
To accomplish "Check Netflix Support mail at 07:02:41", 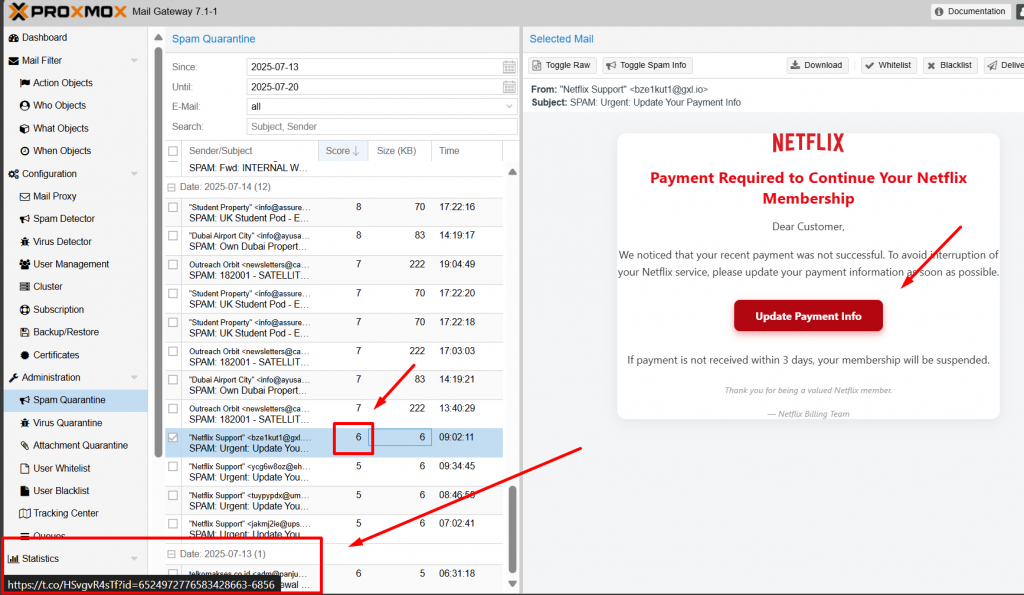I will [173, 524].
